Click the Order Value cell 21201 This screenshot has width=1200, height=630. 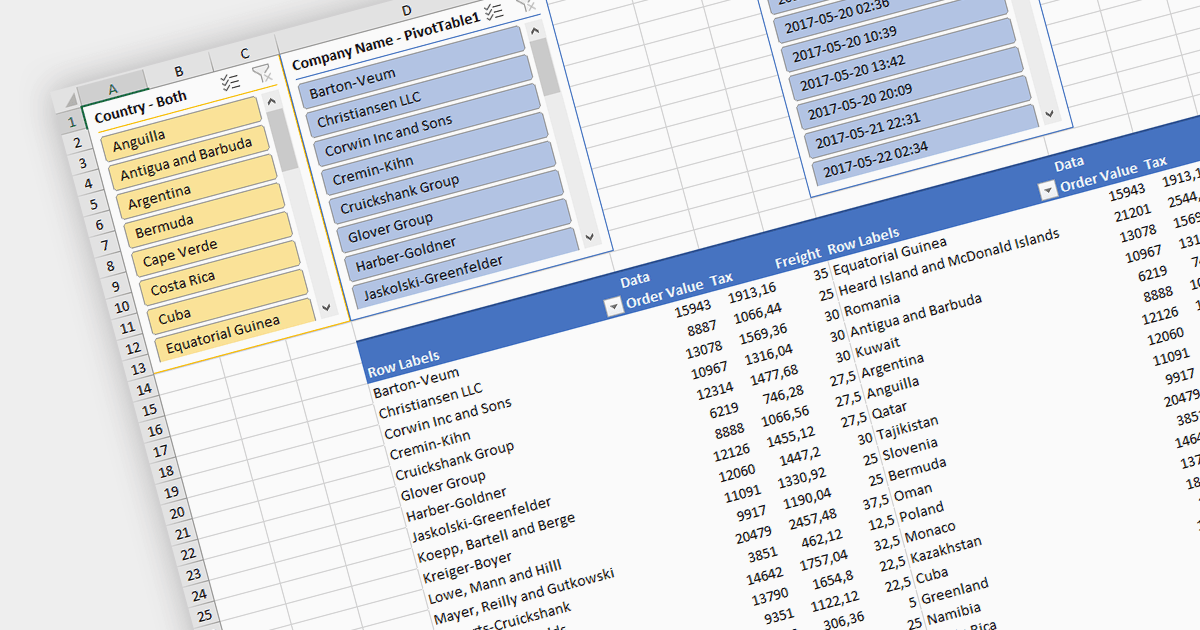point(1135,213)
